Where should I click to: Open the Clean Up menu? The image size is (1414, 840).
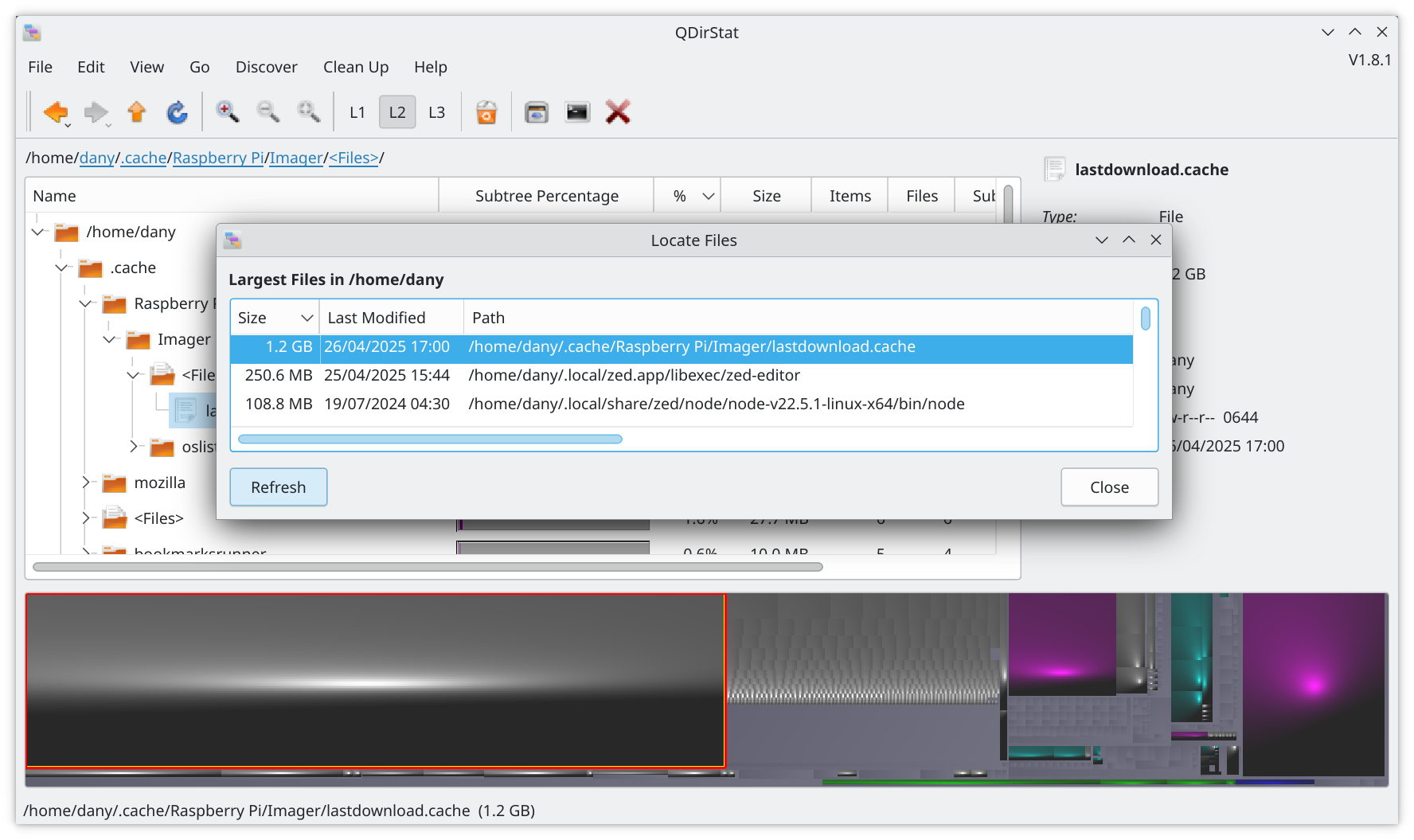[356, 67]
